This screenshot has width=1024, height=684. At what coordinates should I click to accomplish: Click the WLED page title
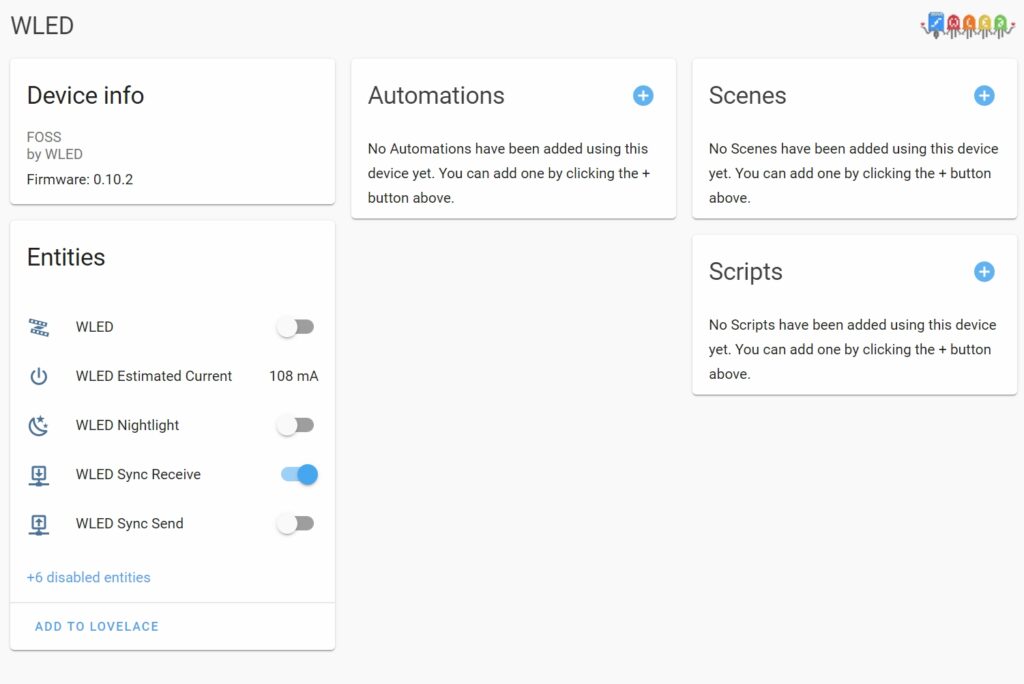coord(42,25)
